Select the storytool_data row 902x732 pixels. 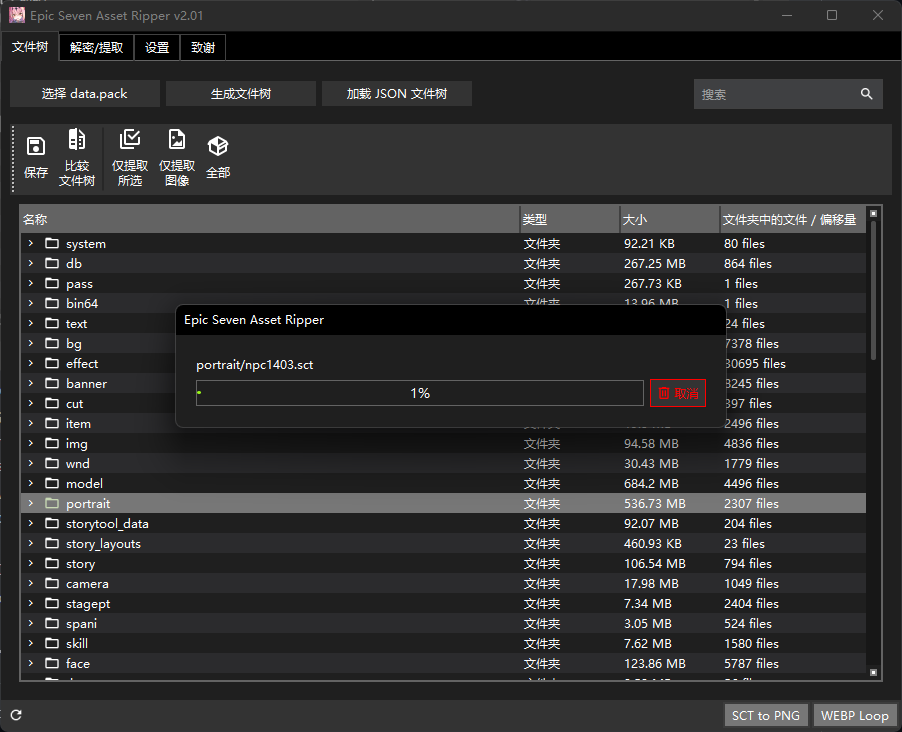[443, 523]
